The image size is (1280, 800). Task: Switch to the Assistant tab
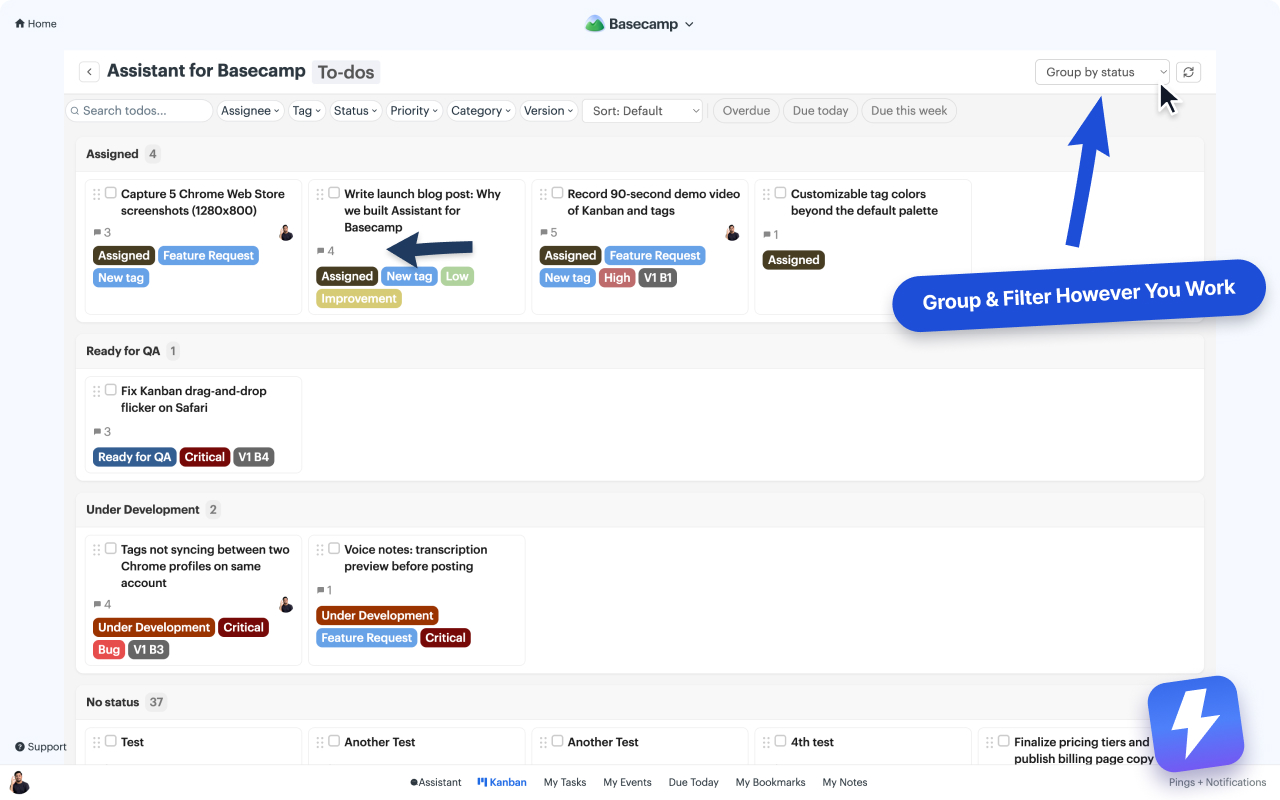tap(436, 782)
